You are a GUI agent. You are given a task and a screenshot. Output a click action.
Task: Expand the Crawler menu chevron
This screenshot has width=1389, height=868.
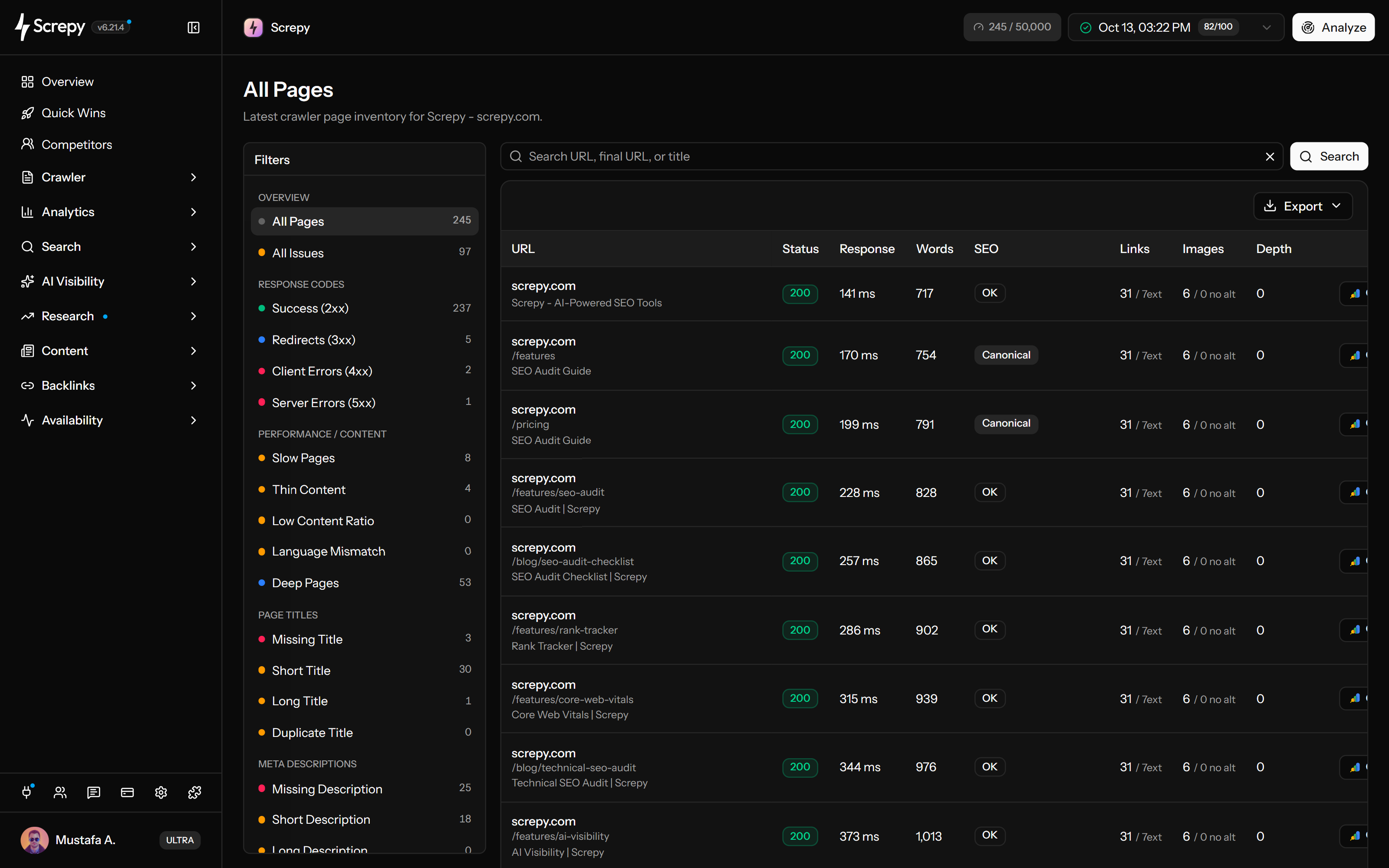point(194,178)
